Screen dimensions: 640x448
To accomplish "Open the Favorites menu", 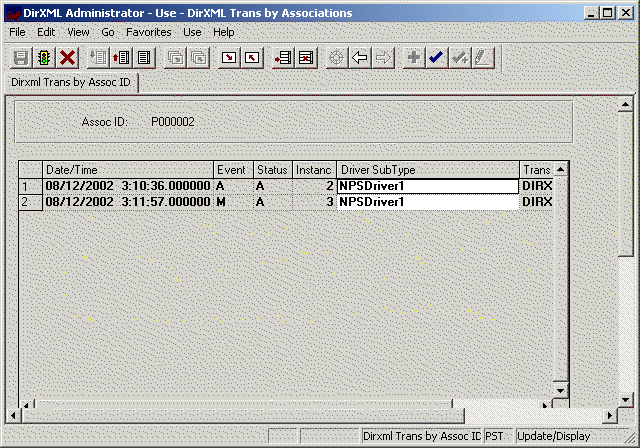I will pos(149,32).
